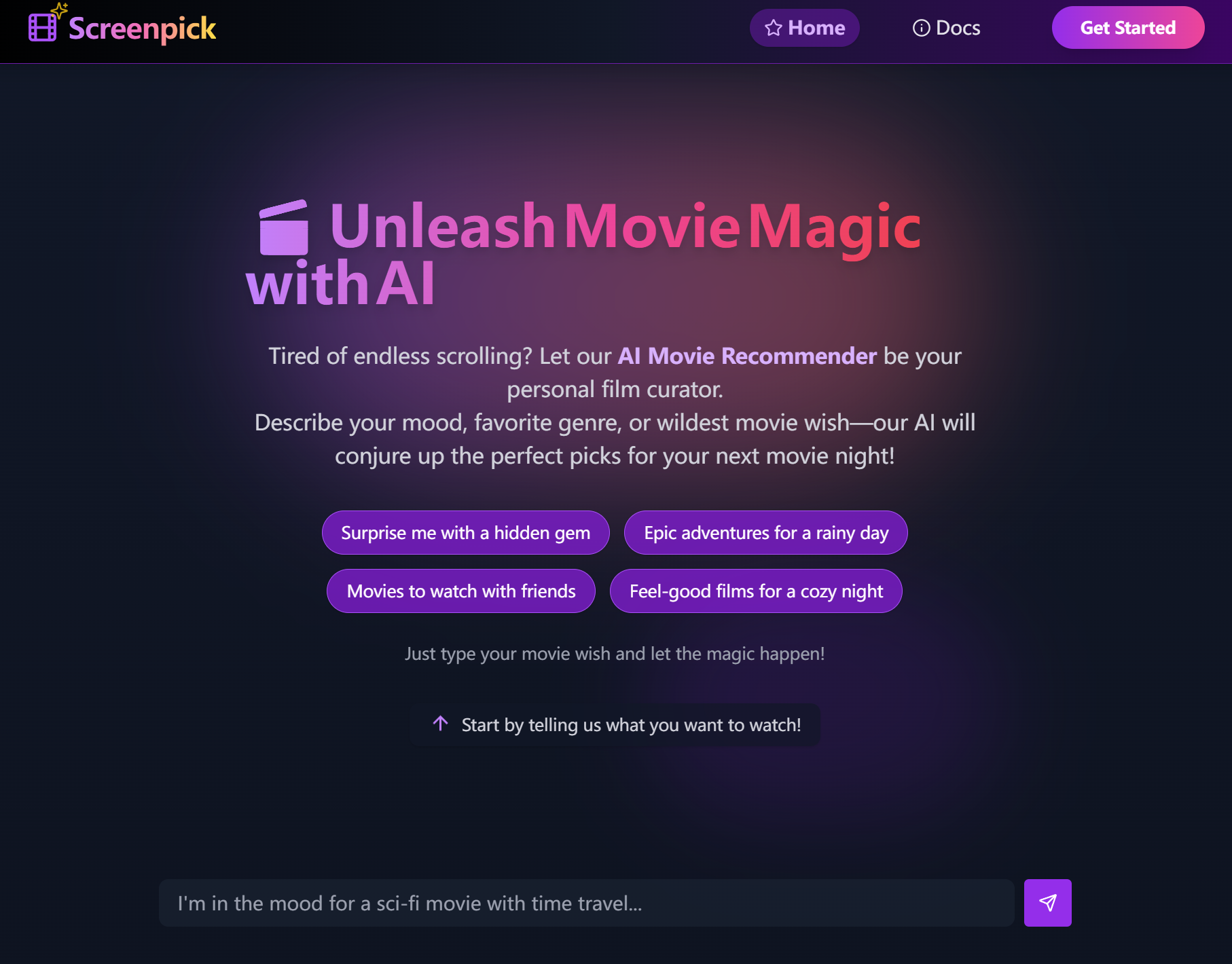
Task: Click the star icon in Home
Action: click(x=773, y=28)
